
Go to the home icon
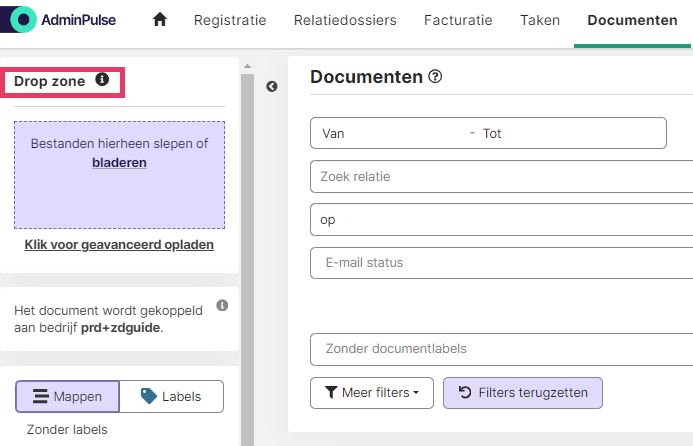tap(160, 19)
